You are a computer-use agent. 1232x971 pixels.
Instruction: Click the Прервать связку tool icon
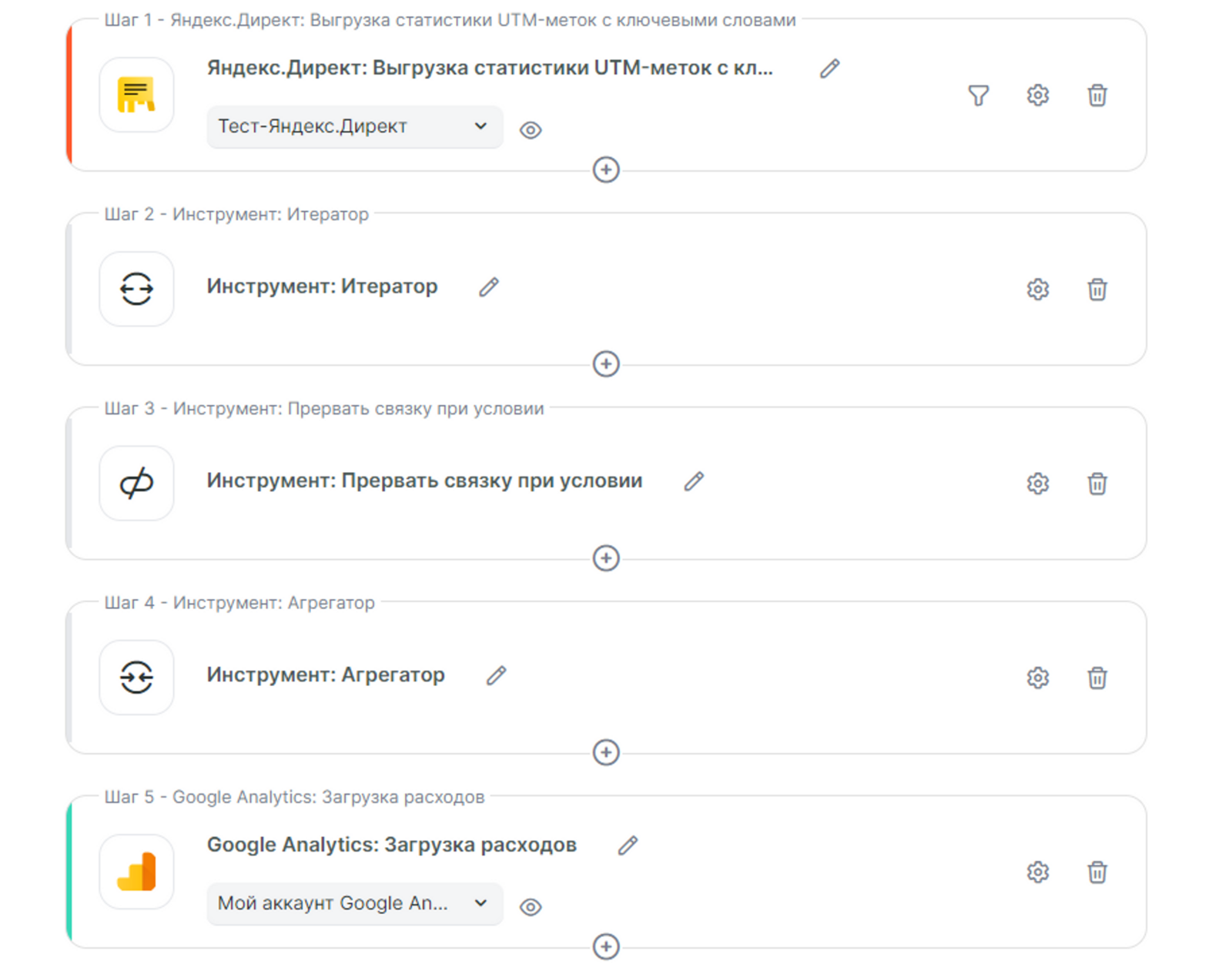click(136, 484)
